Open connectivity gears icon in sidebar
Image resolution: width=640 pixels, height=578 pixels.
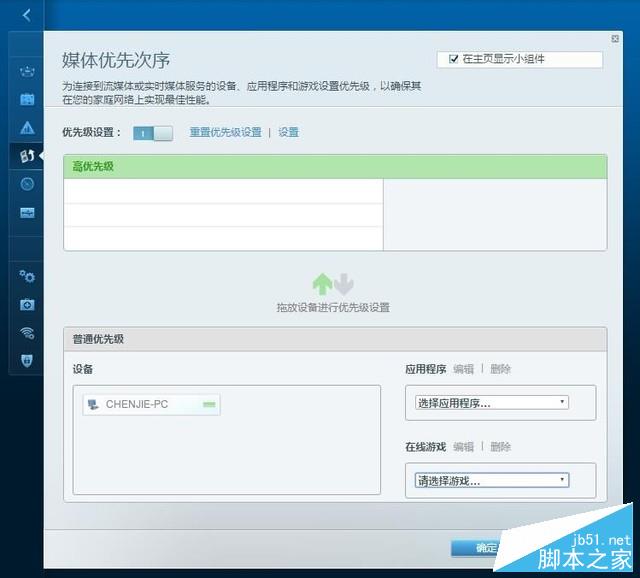point(27,276)
